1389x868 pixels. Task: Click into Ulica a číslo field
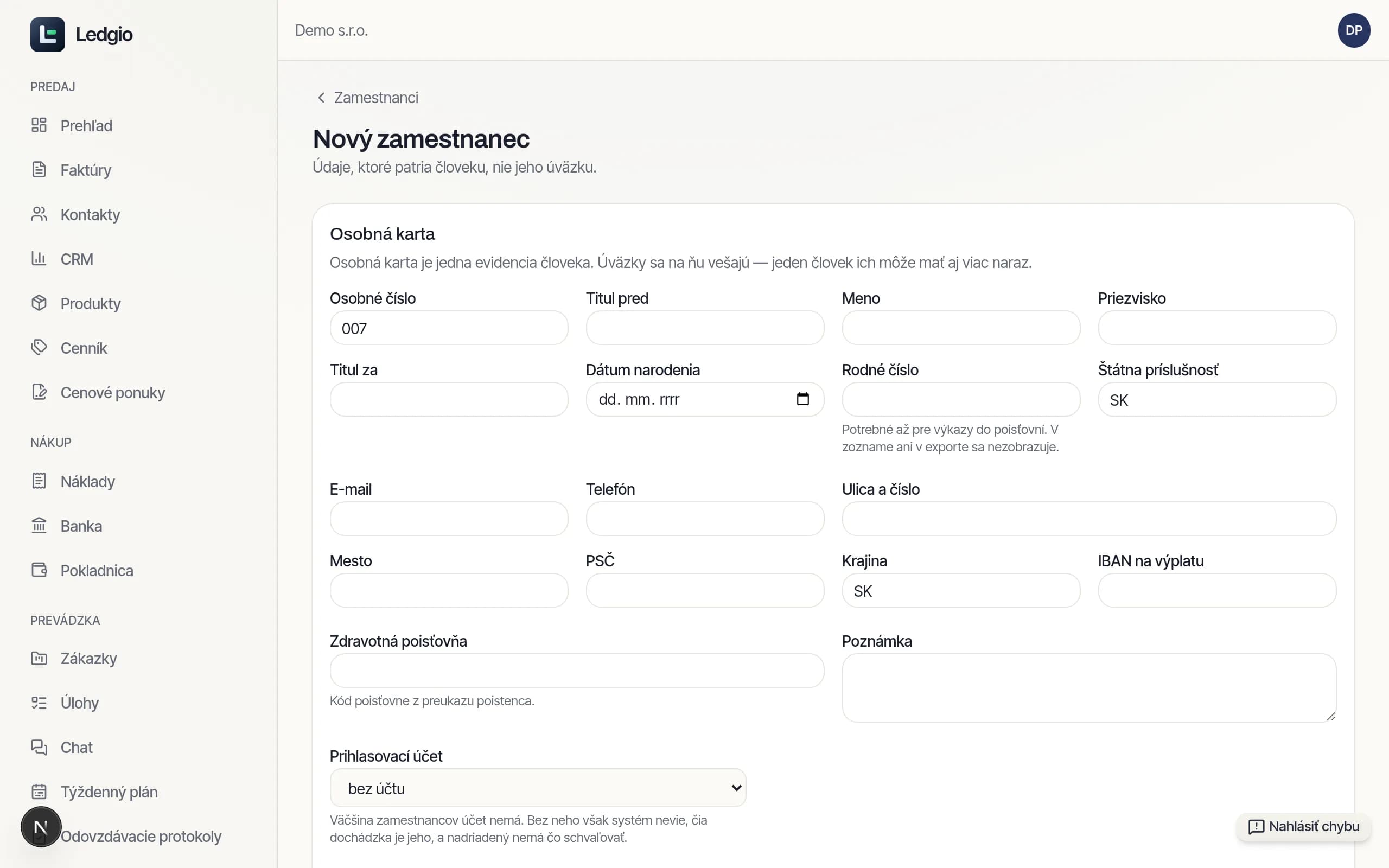click(1089, 519)
